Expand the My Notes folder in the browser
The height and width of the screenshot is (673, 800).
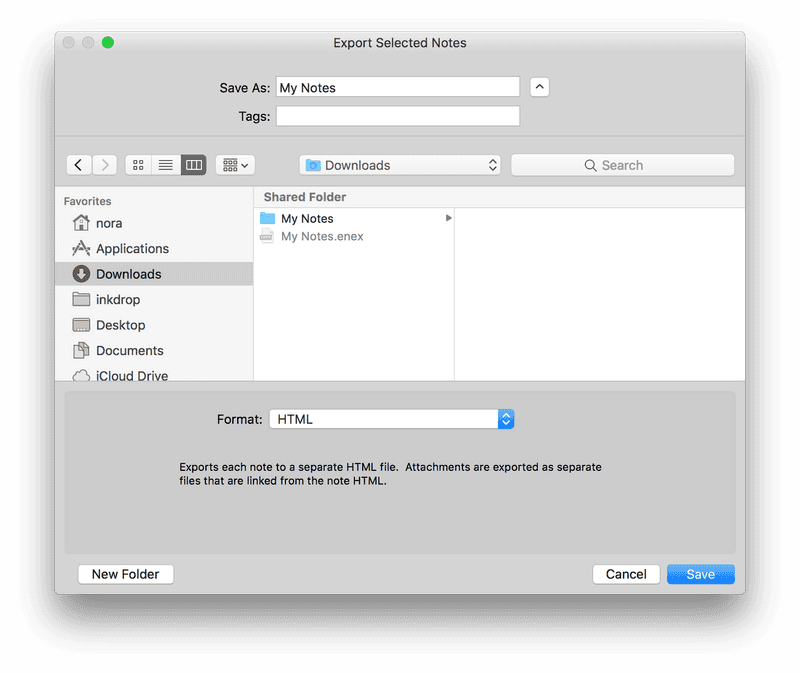click(448, 218)
